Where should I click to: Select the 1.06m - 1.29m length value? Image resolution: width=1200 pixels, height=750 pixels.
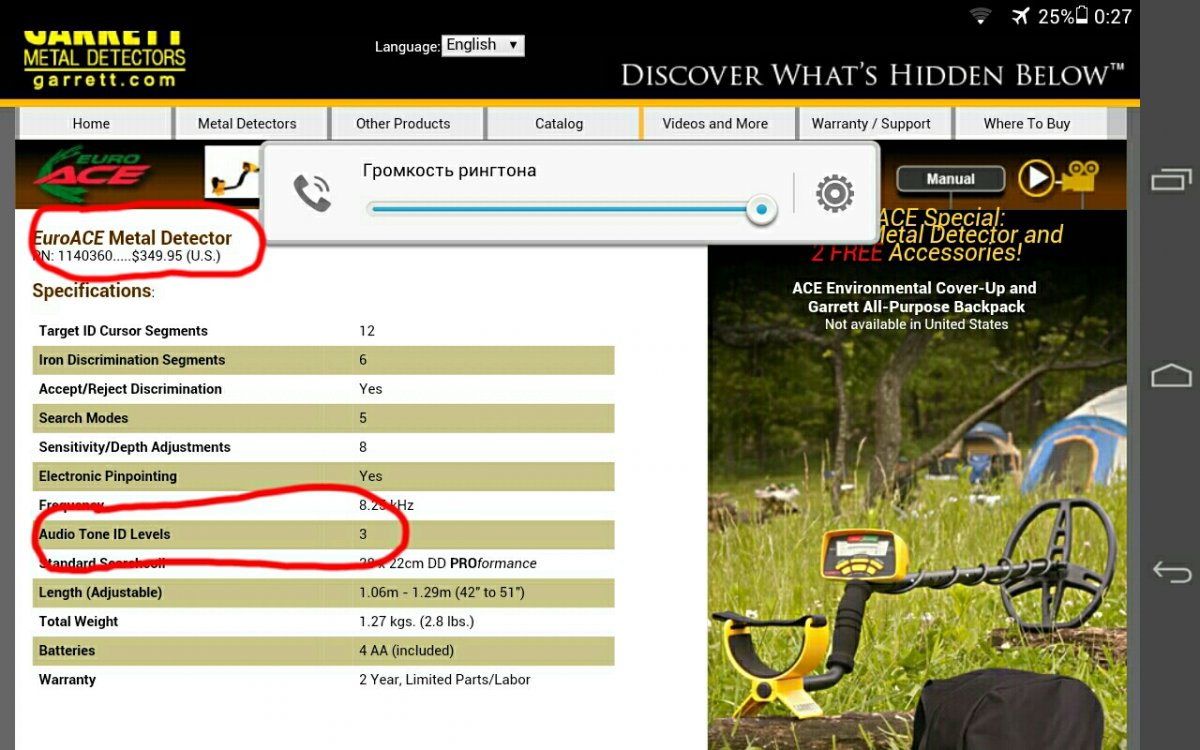(442, 592)
